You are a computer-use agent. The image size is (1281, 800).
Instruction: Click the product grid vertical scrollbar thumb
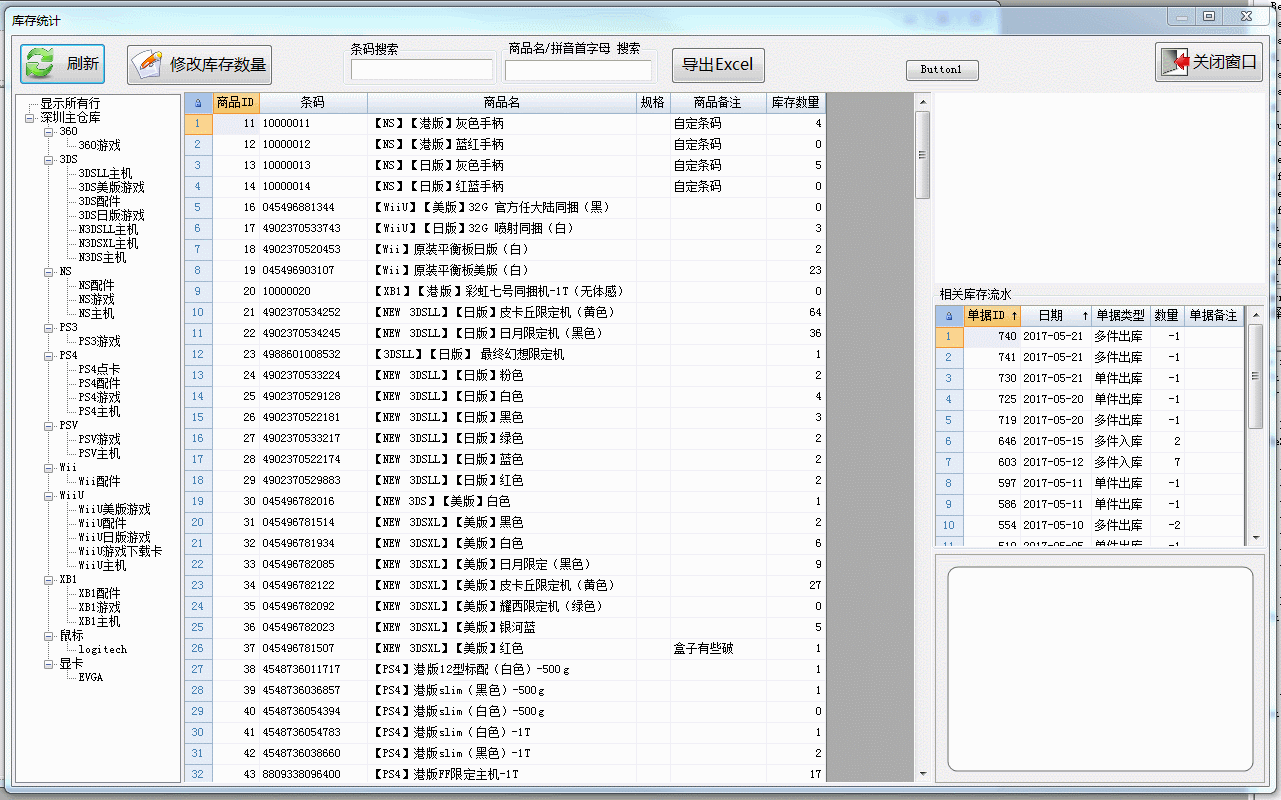point(923,155)
